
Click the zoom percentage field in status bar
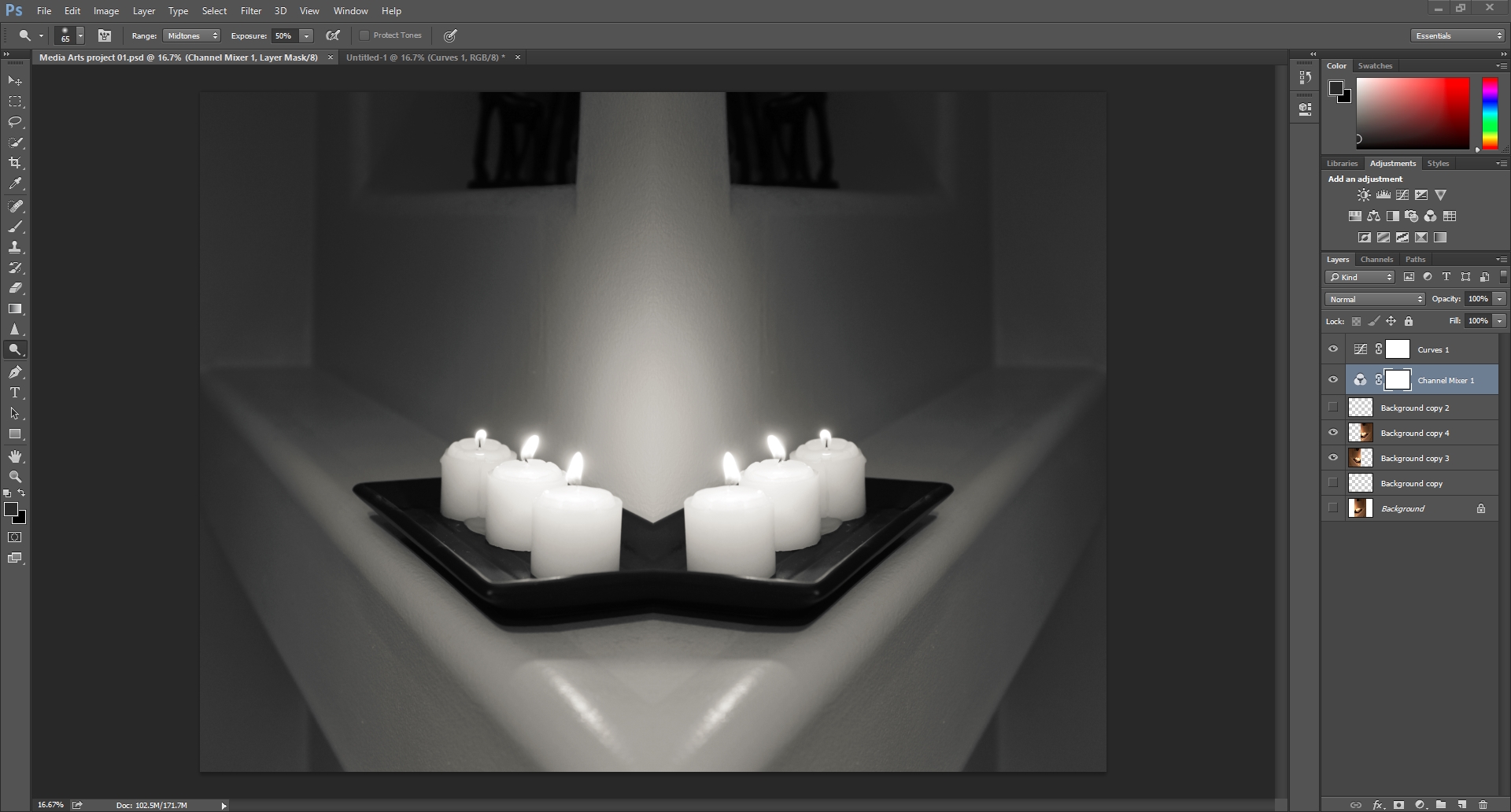[50, 805]
